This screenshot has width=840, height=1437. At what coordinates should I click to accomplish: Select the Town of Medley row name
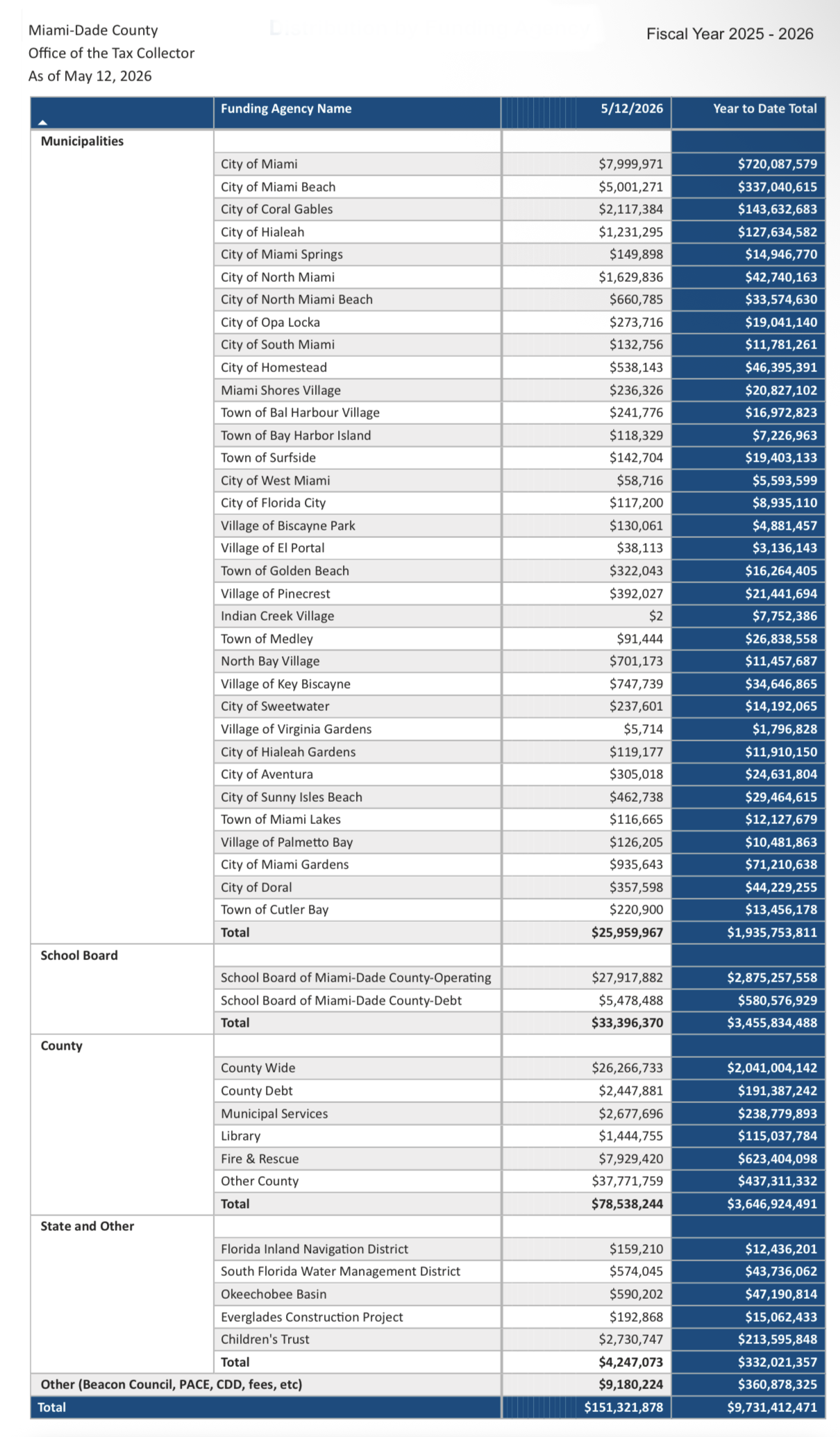(x=267, y=639)
